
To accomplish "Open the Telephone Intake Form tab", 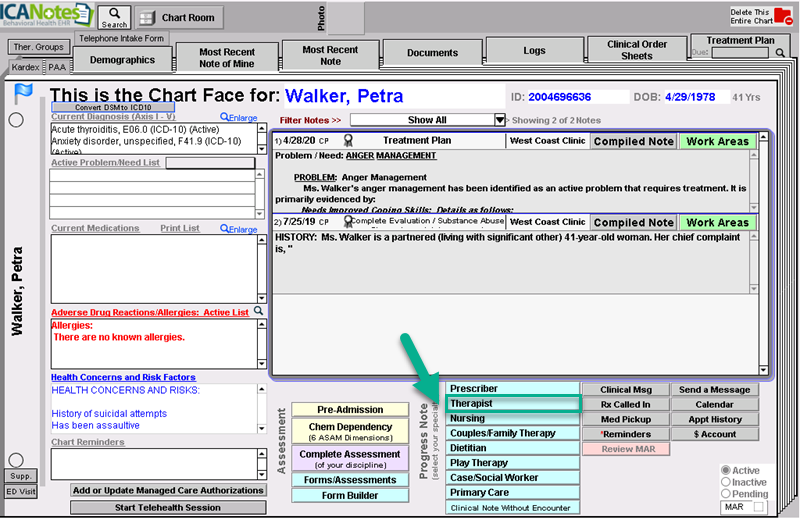I will 121,38.
